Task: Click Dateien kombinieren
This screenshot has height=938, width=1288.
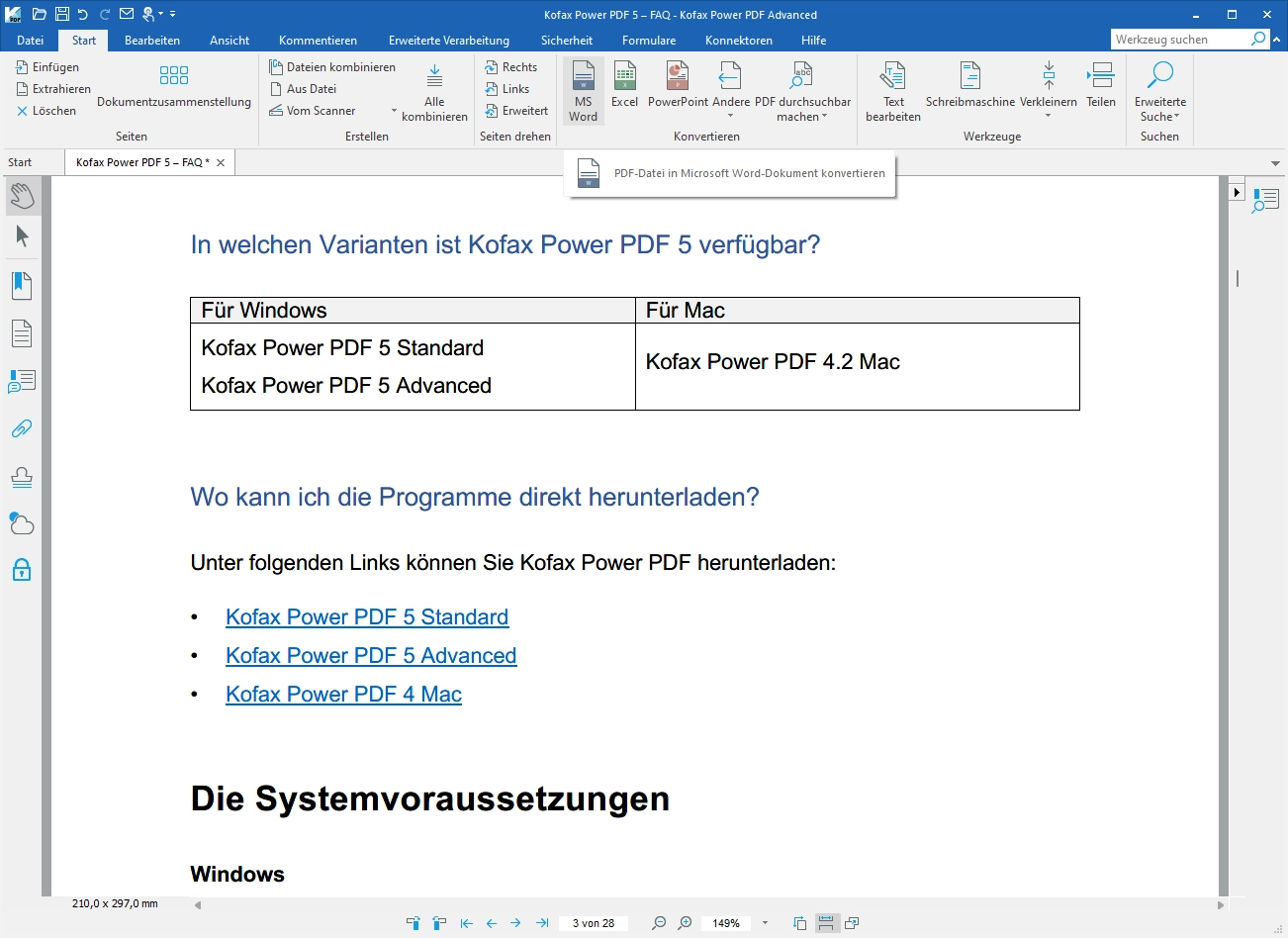Action: (x=332, y=67)
